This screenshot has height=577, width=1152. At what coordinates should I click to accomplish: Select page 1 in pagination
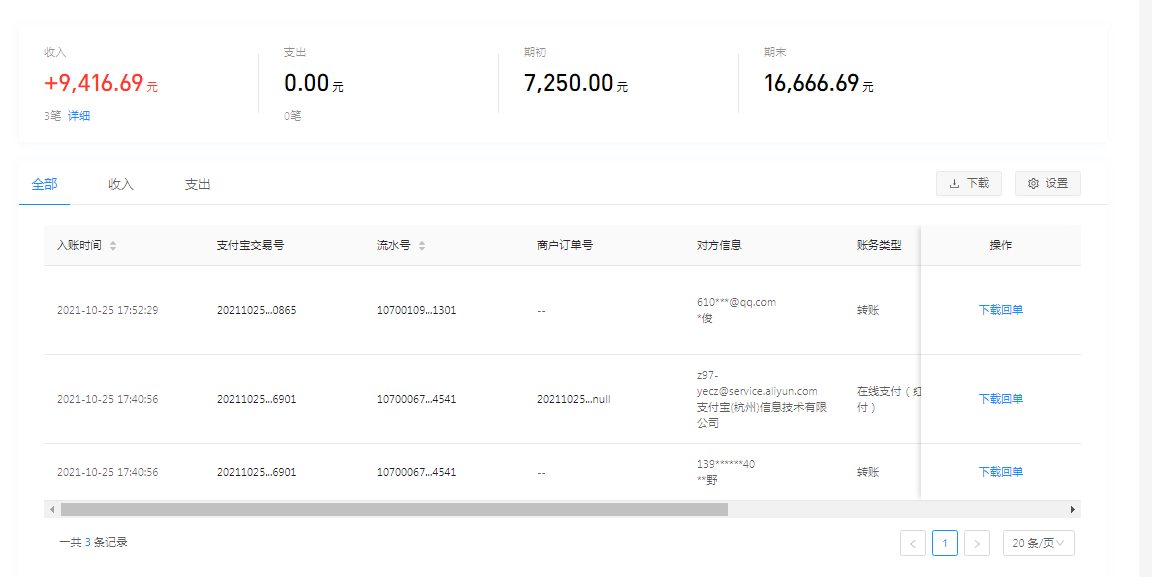(x=945, y=543)
